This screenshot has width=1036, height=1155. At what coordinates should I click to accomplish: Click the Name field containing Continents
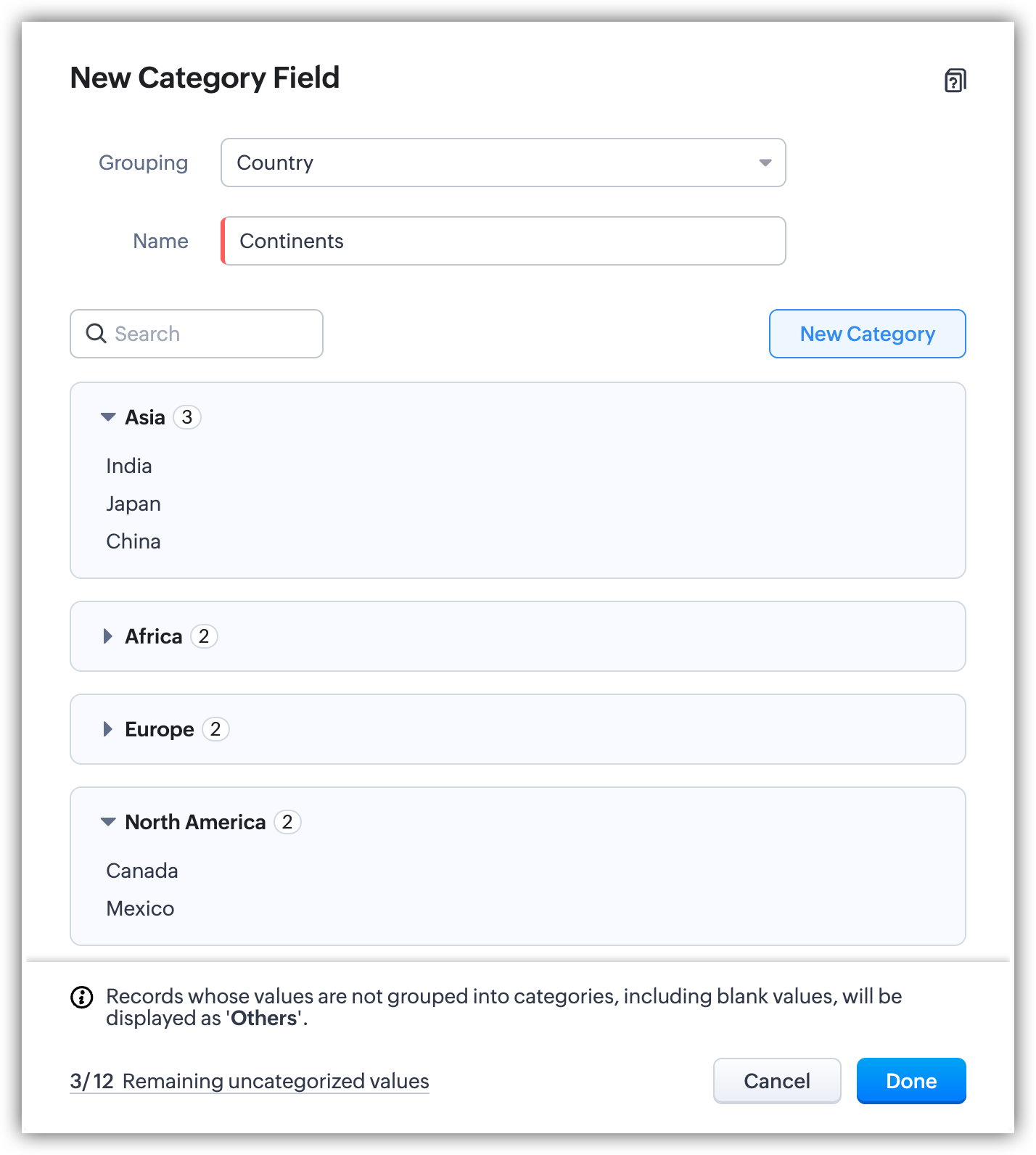click(503, 241)
